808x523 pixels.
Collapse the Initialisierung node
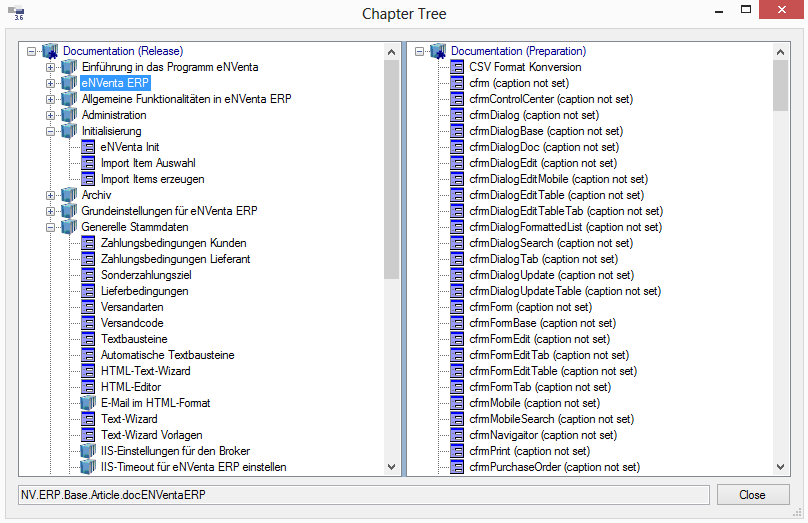click(50, 131)
